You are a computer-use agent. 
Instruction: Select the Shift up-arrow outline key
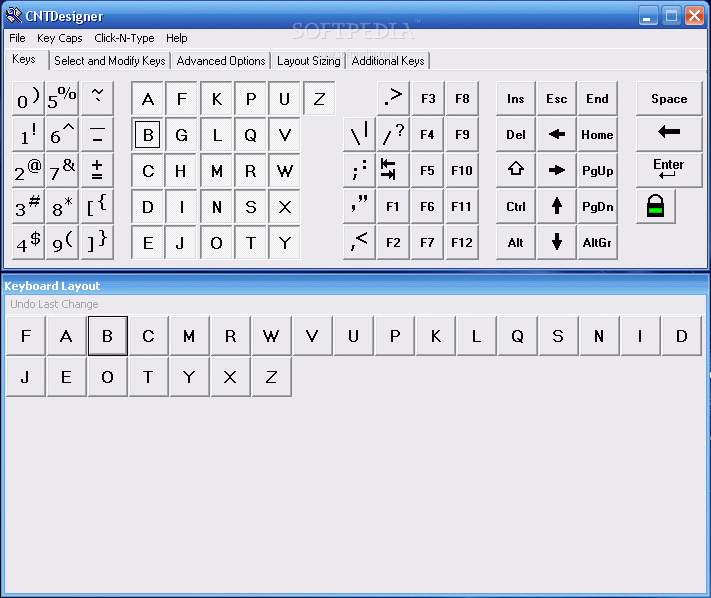(x=516, y=170)
